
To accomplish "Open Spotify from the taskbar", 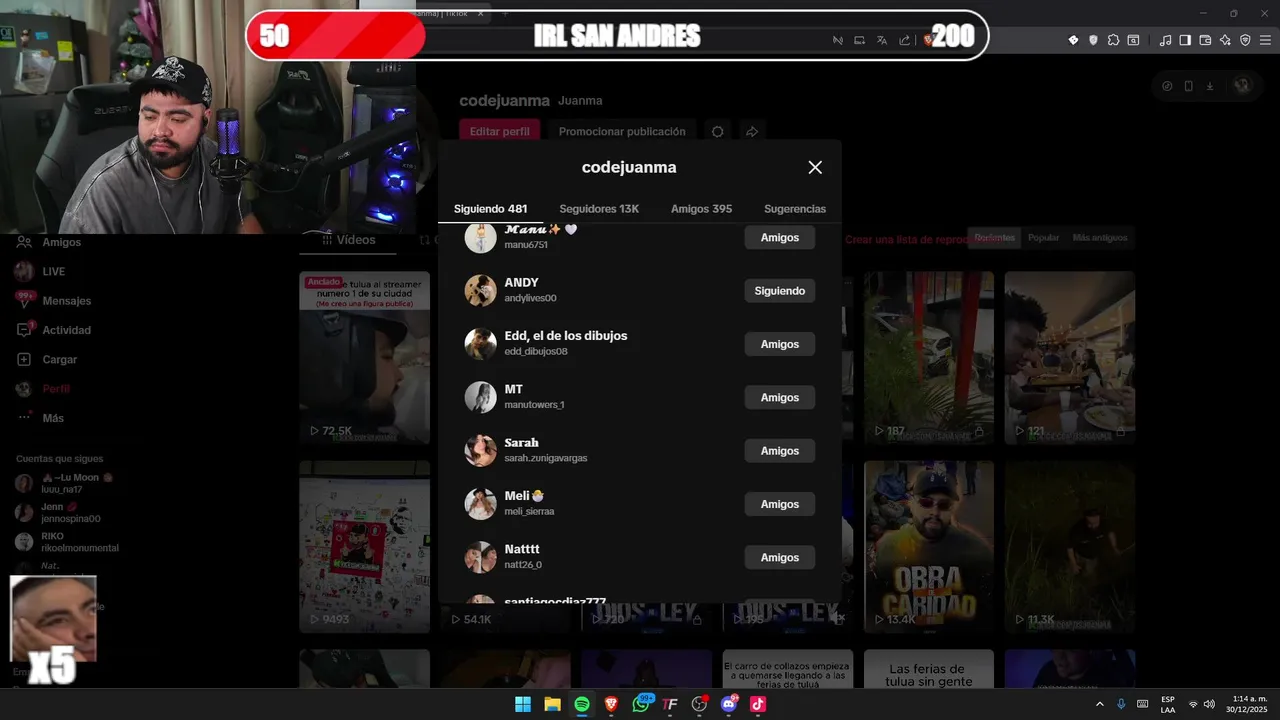I will coord(582,704).
